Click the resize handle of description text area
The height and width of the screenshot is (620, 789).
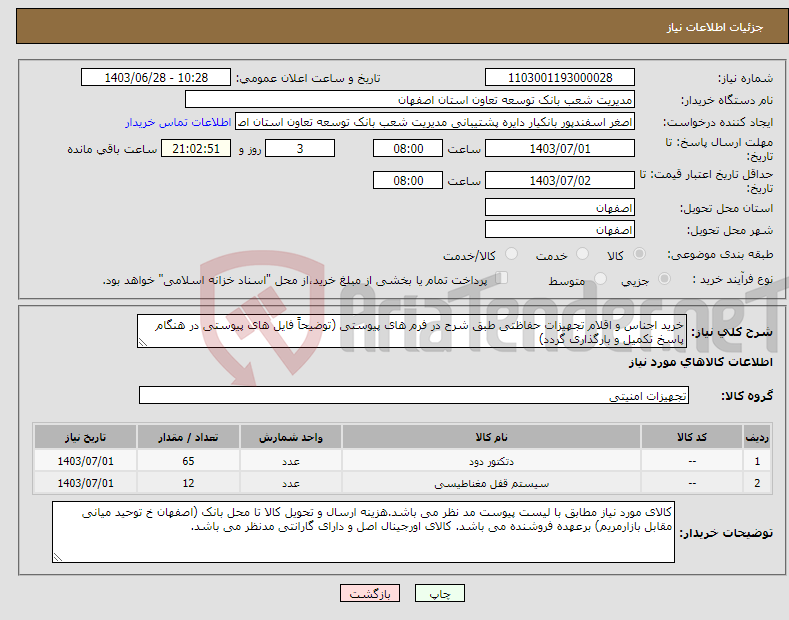pos(142,343)
